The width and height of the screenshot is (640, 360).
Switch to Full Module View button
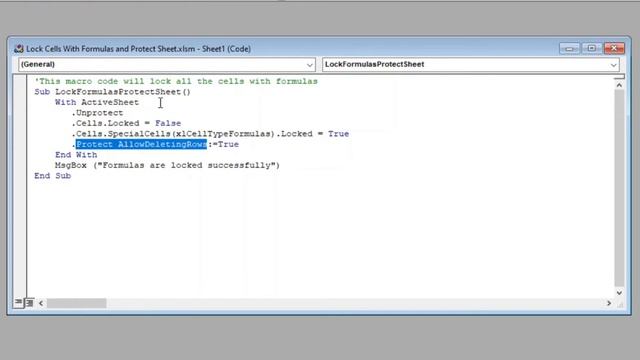click(29, 303)
